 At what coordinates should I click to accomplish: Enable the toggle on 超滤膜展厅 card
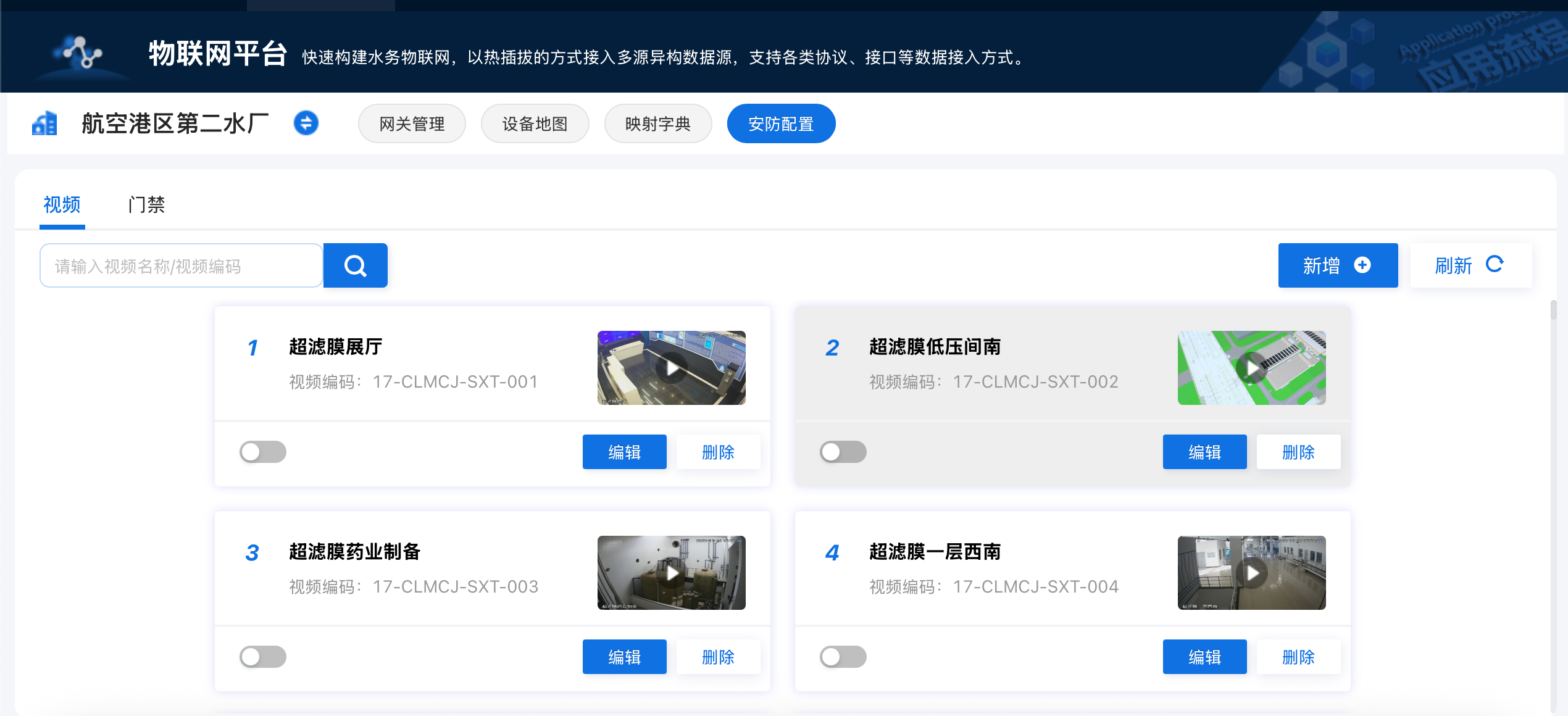click(x=262, y=452)
